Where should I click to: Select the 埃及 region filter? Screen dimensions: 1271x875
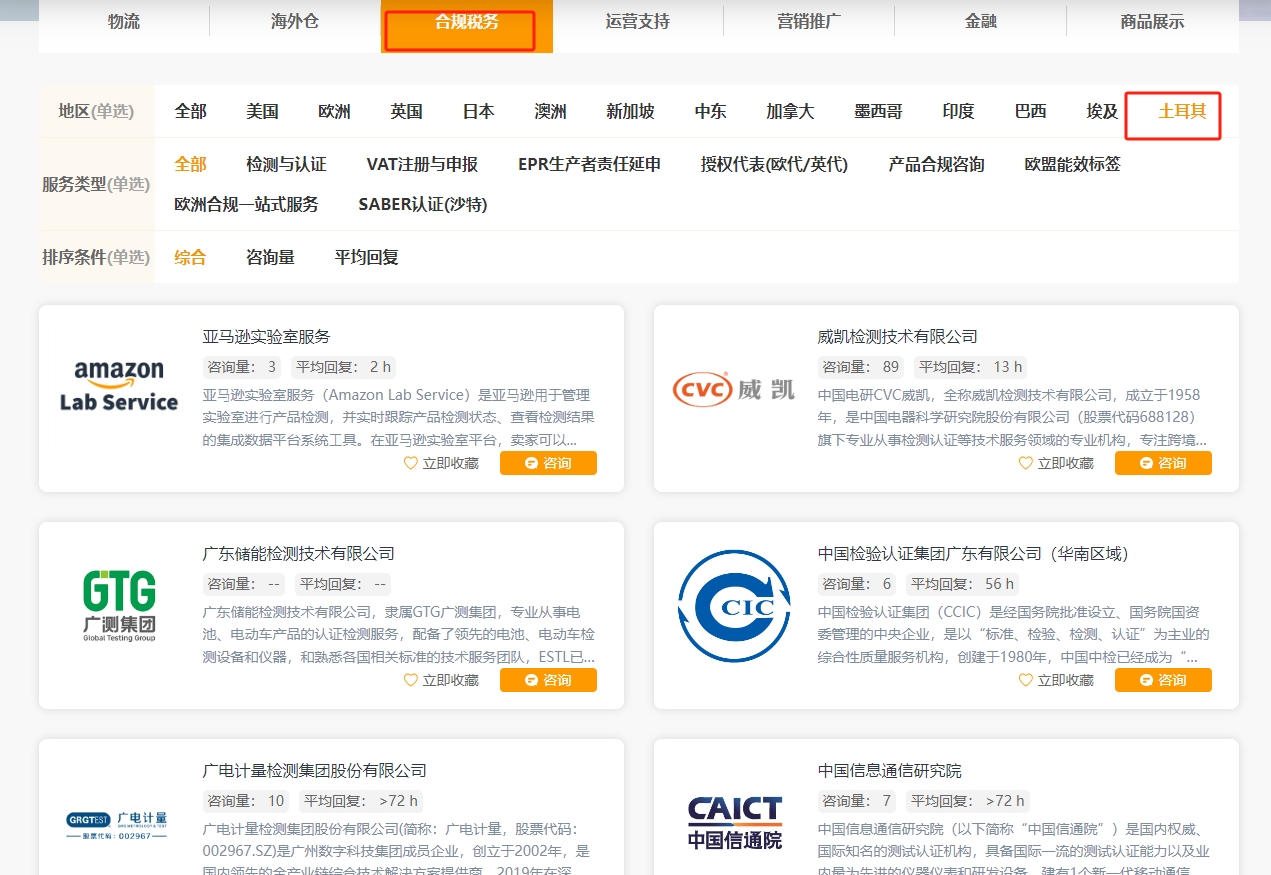(x=1102, y=111)
